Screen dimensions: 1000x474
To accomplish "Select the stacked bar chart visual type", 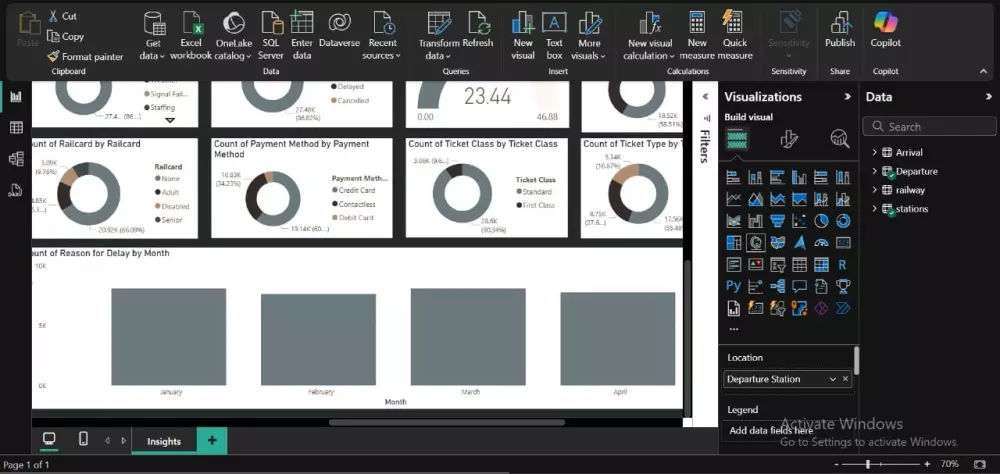I will coord(733,178).
